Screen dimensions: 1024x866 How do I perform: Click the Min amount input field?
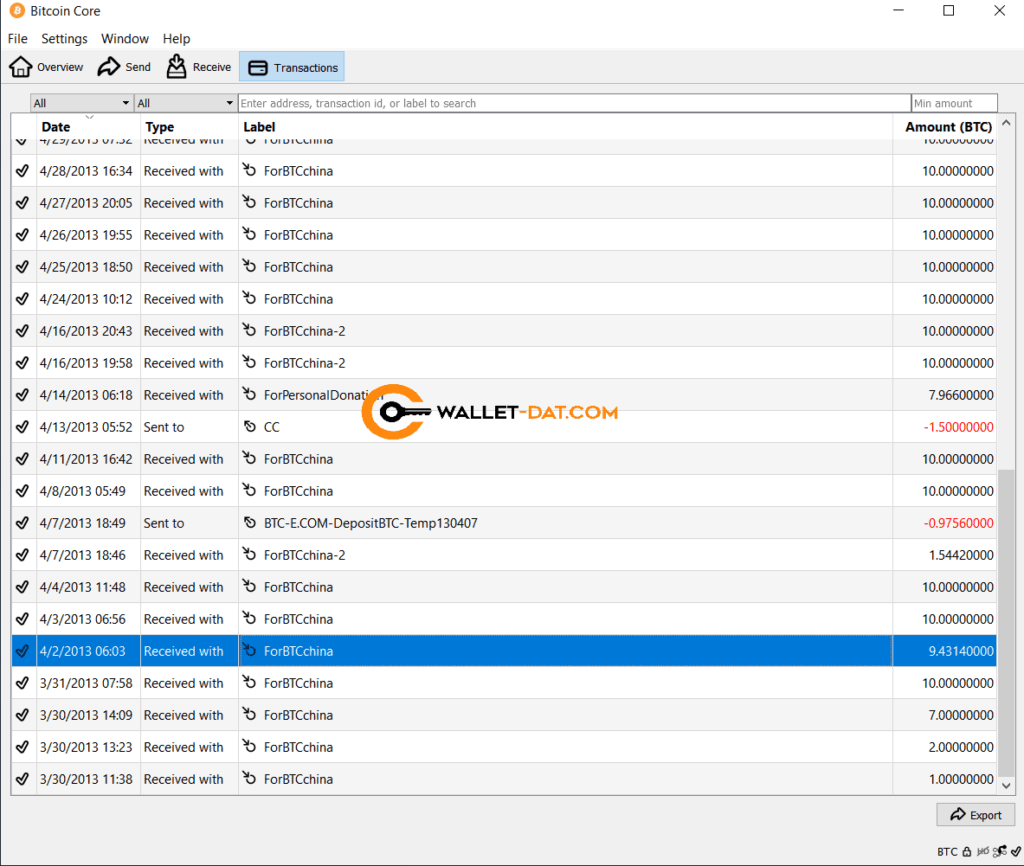click(x=954, y=103)
